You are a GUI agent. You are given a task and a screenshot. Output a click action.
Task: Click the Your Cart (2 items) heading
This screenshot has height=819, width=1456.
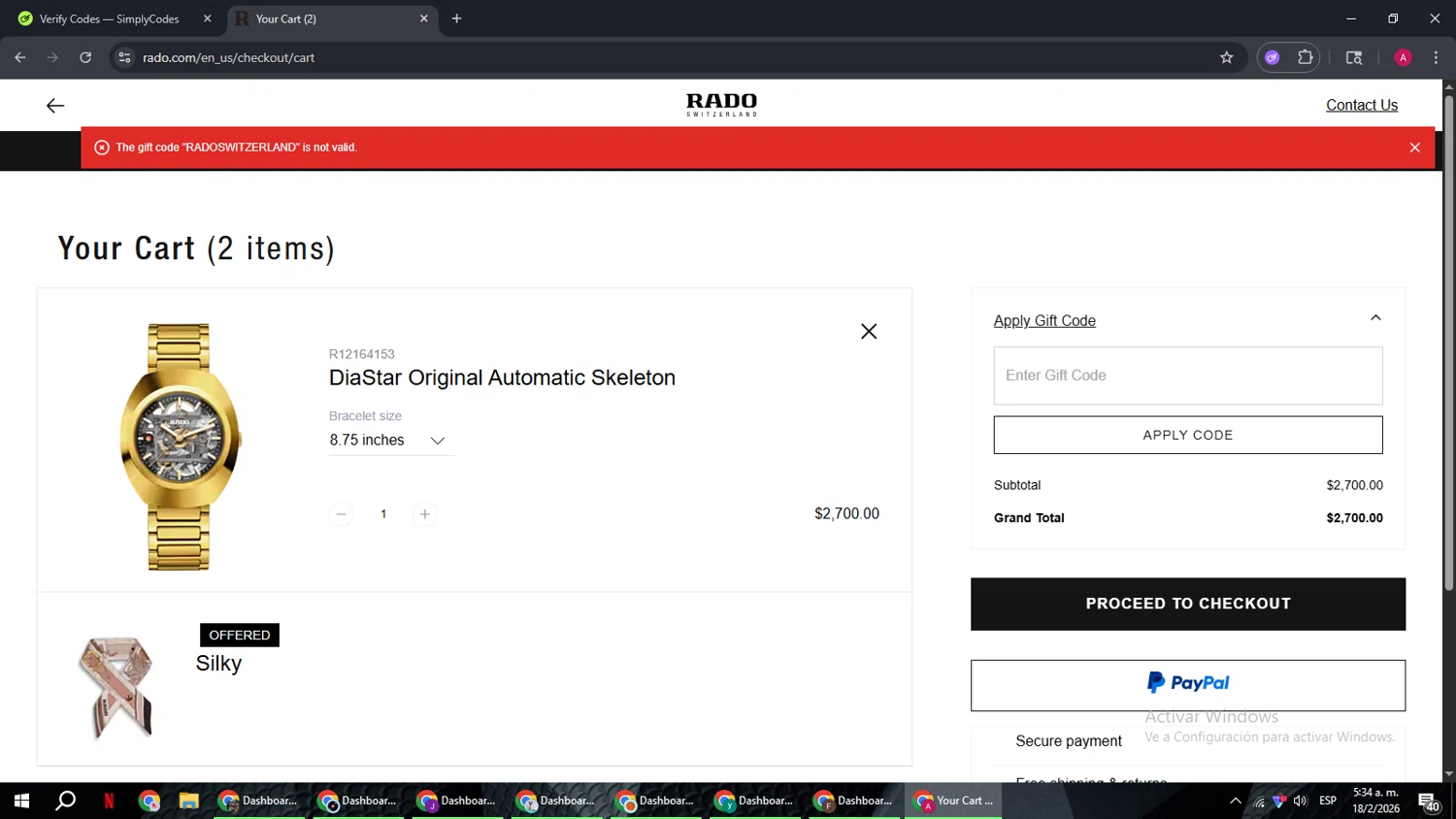click(196, 248)
